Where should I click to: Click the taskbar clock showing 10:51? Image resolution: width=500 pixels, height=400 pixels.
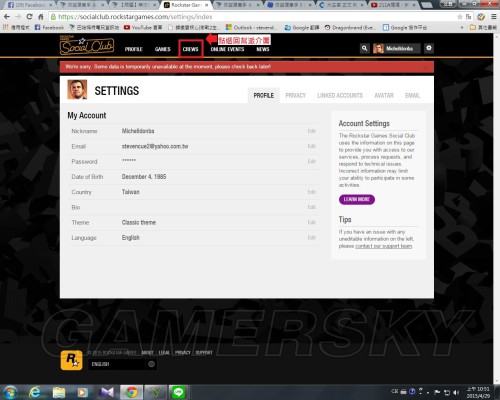click(x=478, y=392)
